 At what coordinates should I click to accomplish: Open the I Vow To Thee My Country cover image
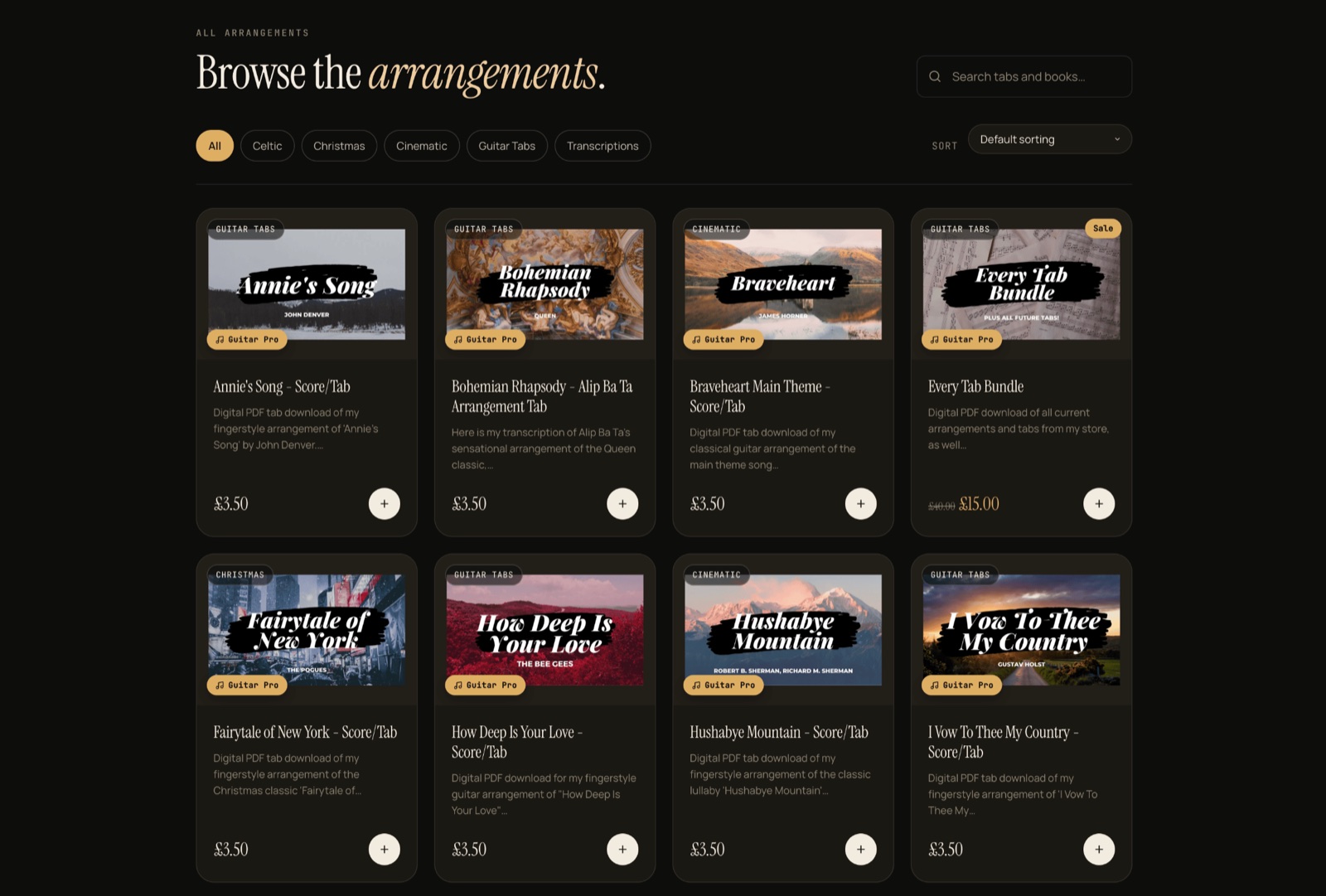pyautogui.click(x=1021, y=630)
